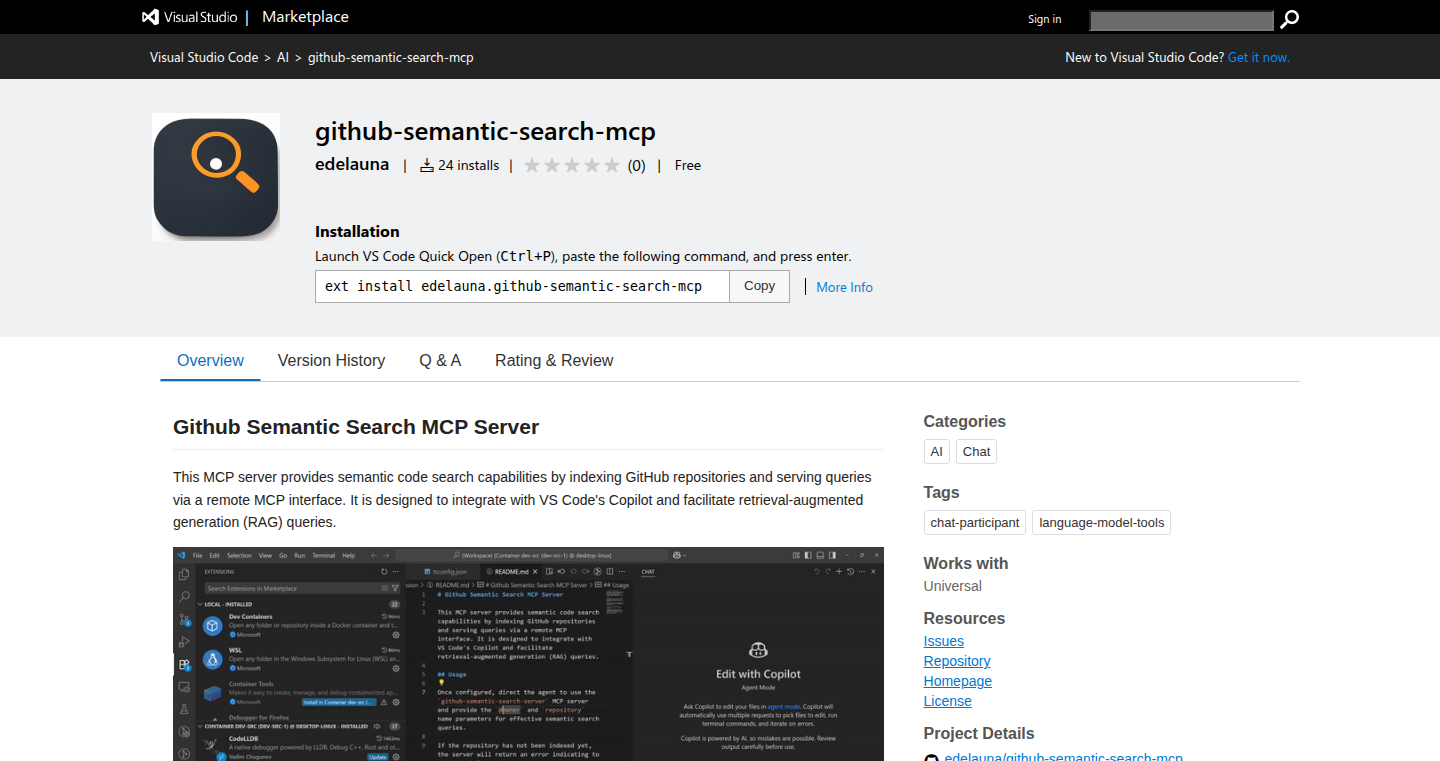Select the ext install command field
The height and width of the screenshot is (761, 1440).
[x=522, y=286]
